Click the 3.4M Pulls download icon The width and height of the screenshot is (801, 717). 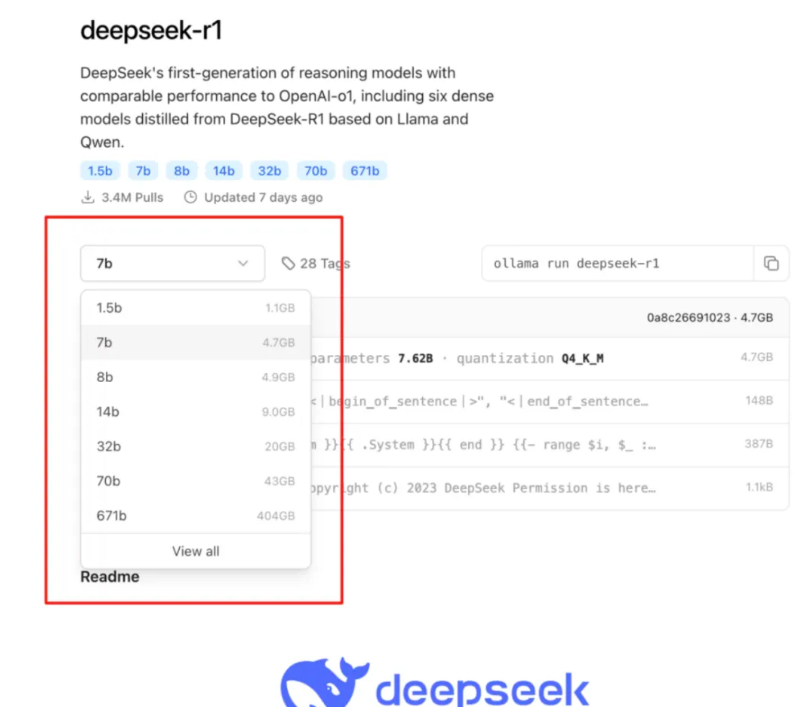(x=88, y=197)
